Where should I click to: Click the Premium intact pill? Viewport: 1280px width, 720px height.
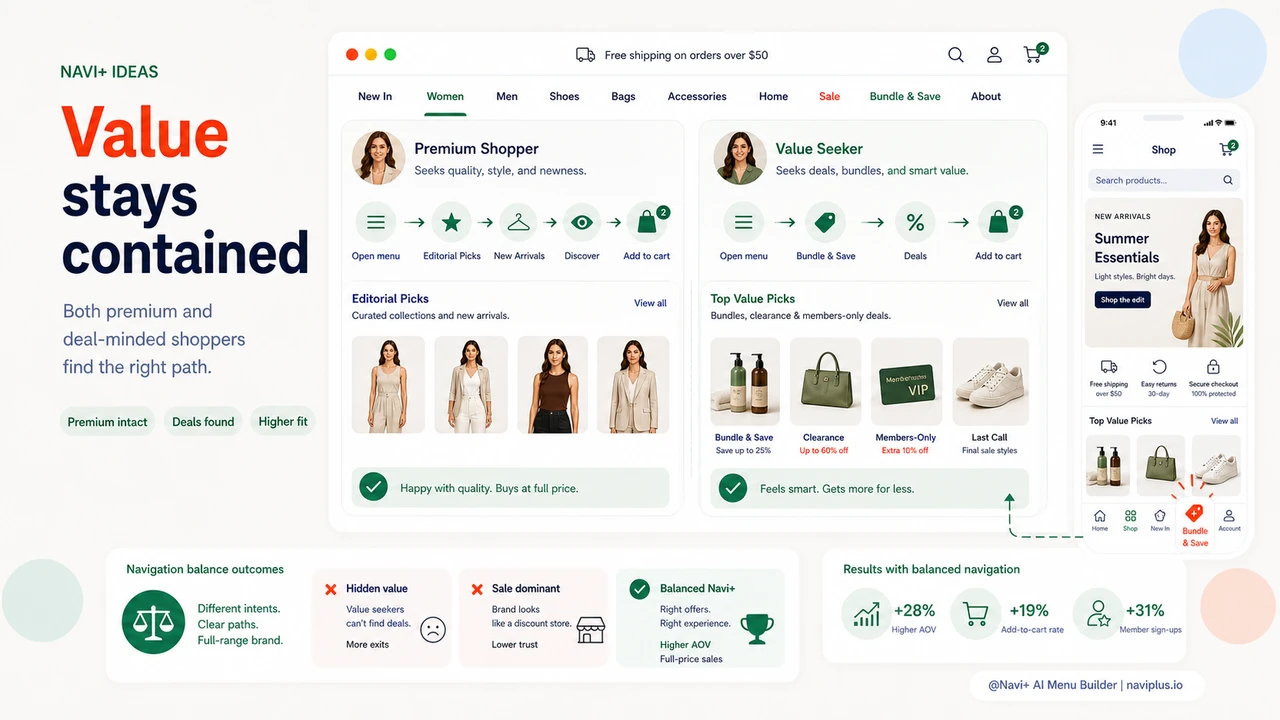click(x=107, y=422)
